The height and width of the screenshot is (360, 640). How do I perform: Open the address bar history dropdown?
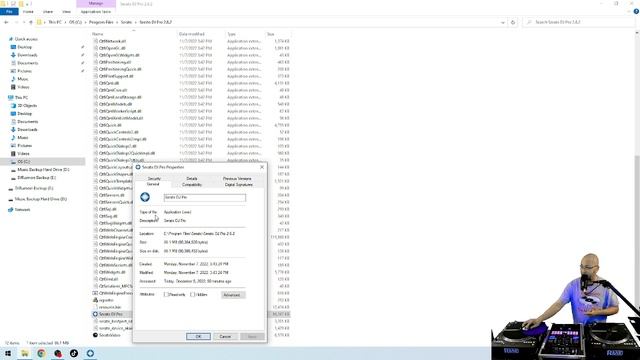502,22
